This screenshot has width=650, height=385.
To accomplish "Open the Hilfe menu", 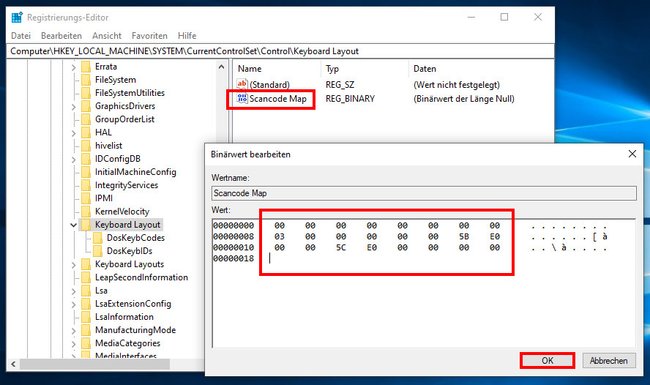I will (x=187, y=36).
